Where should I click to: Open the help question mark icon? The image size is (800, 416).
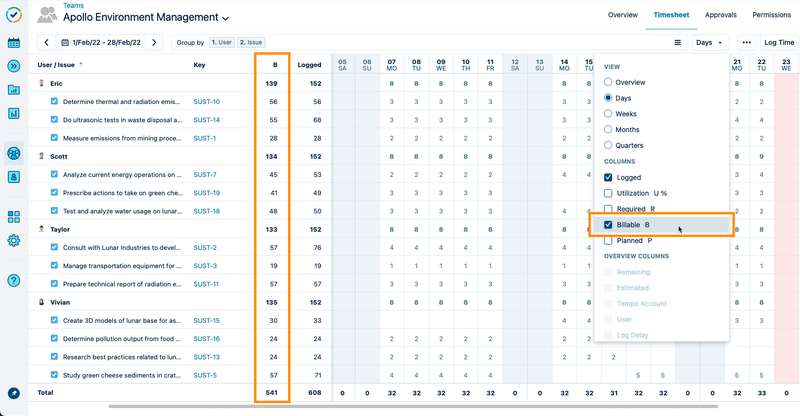point(14,280)
